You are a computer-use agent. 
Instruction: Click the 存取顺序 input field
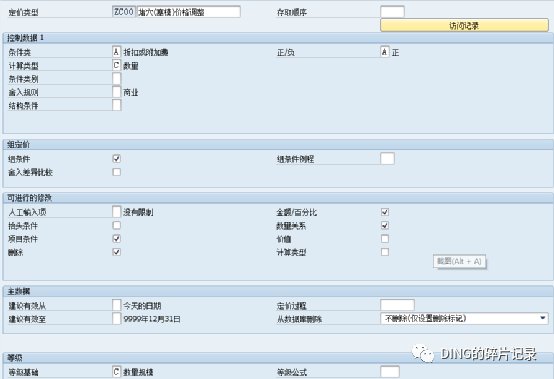point(392,12)
